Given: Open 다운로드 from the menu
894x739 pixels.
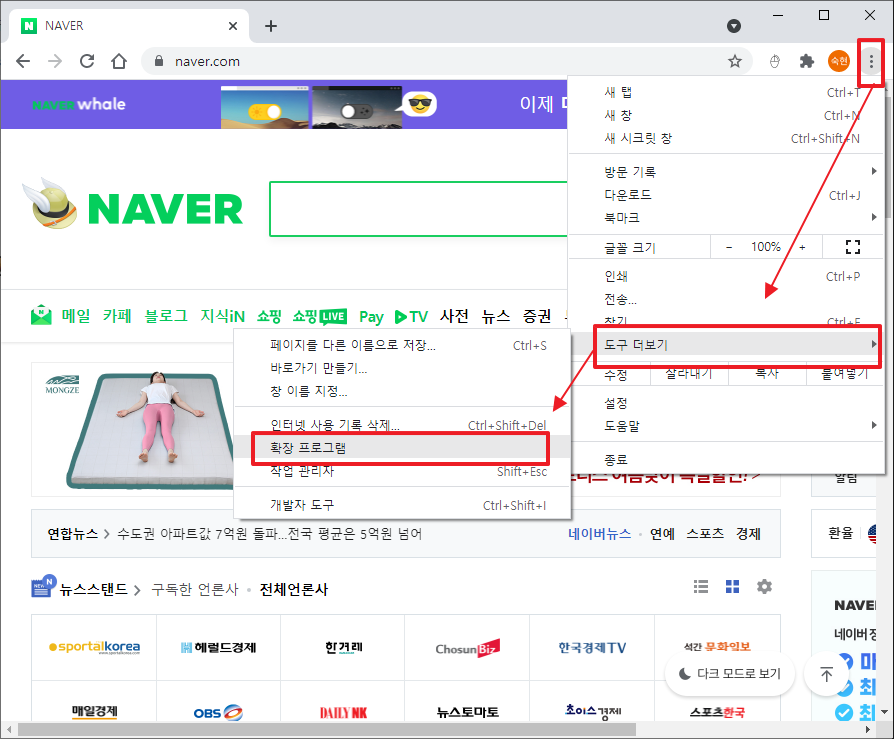Looking at the screenshot, I should 726,195.
